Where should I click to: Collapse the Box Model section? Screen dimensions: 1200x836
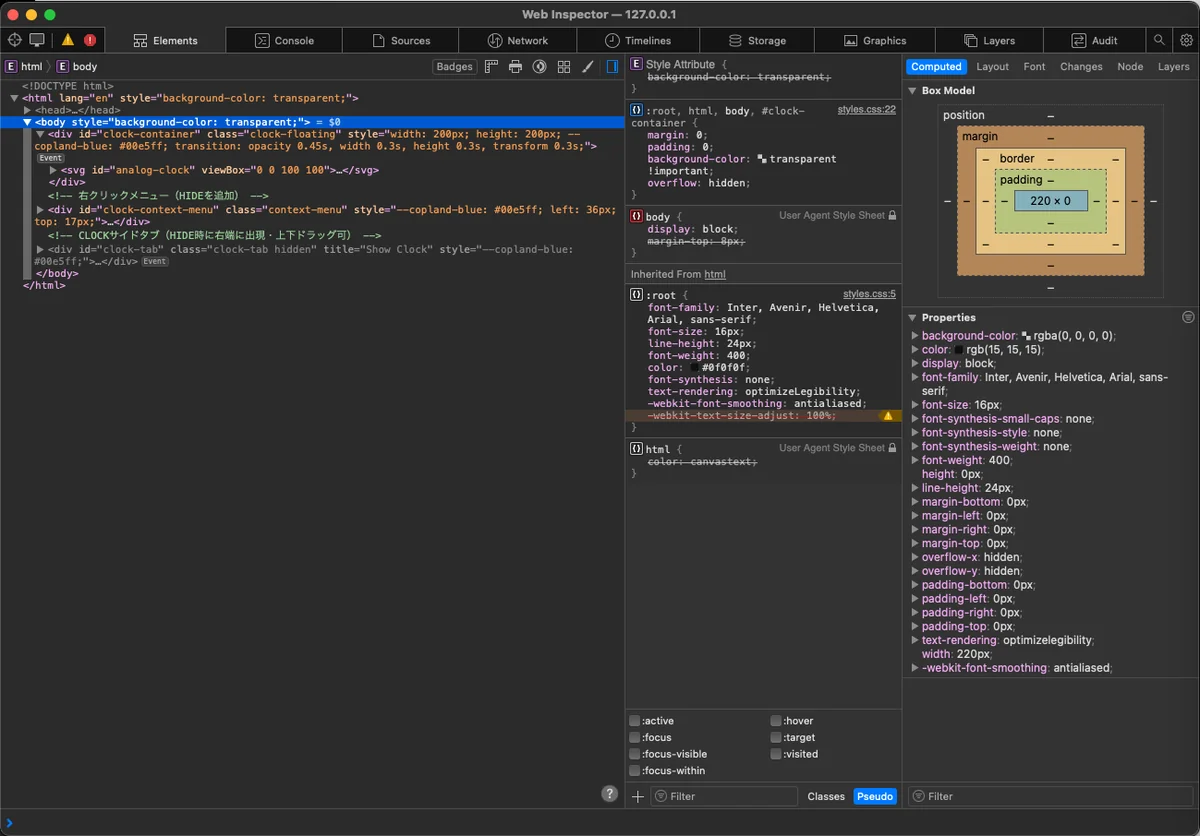tap(912, 91)
